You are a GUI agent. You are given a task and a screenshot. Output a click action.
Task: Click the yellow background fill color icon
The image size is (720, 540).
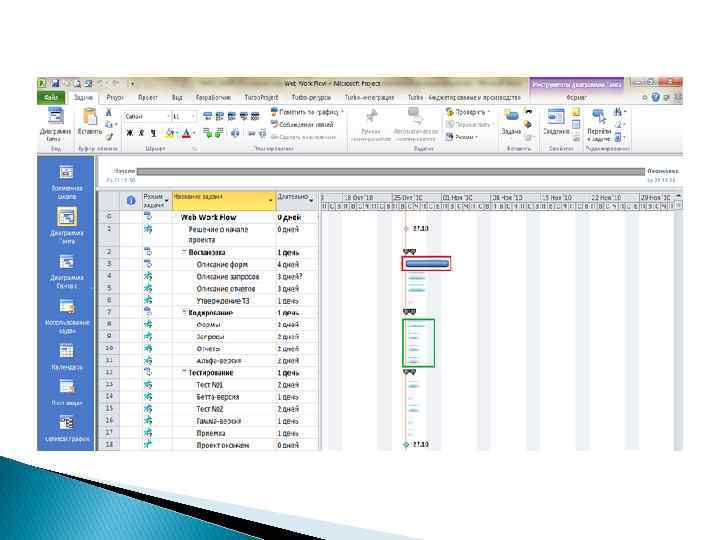coord(169,134)
